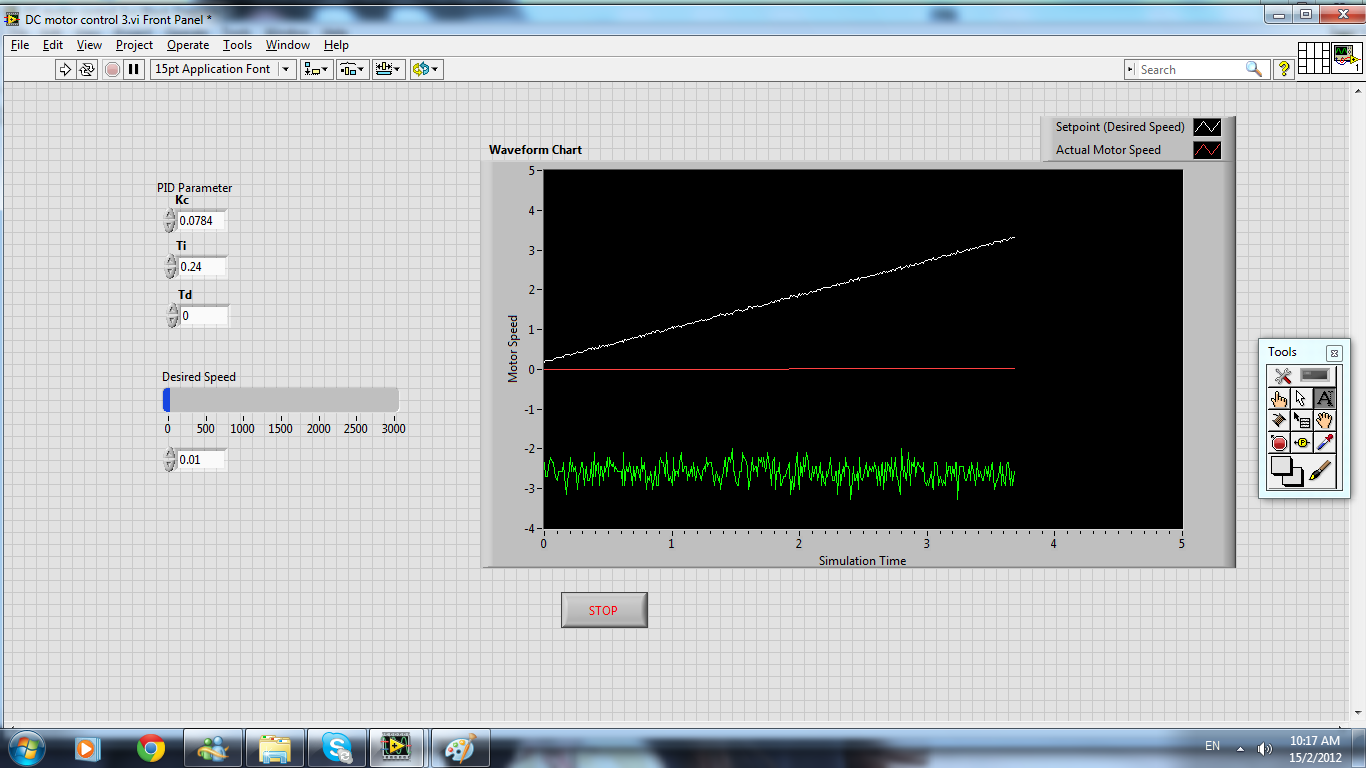Click the red STOP button
1366x768 pixels.
(x=604, y=610)
